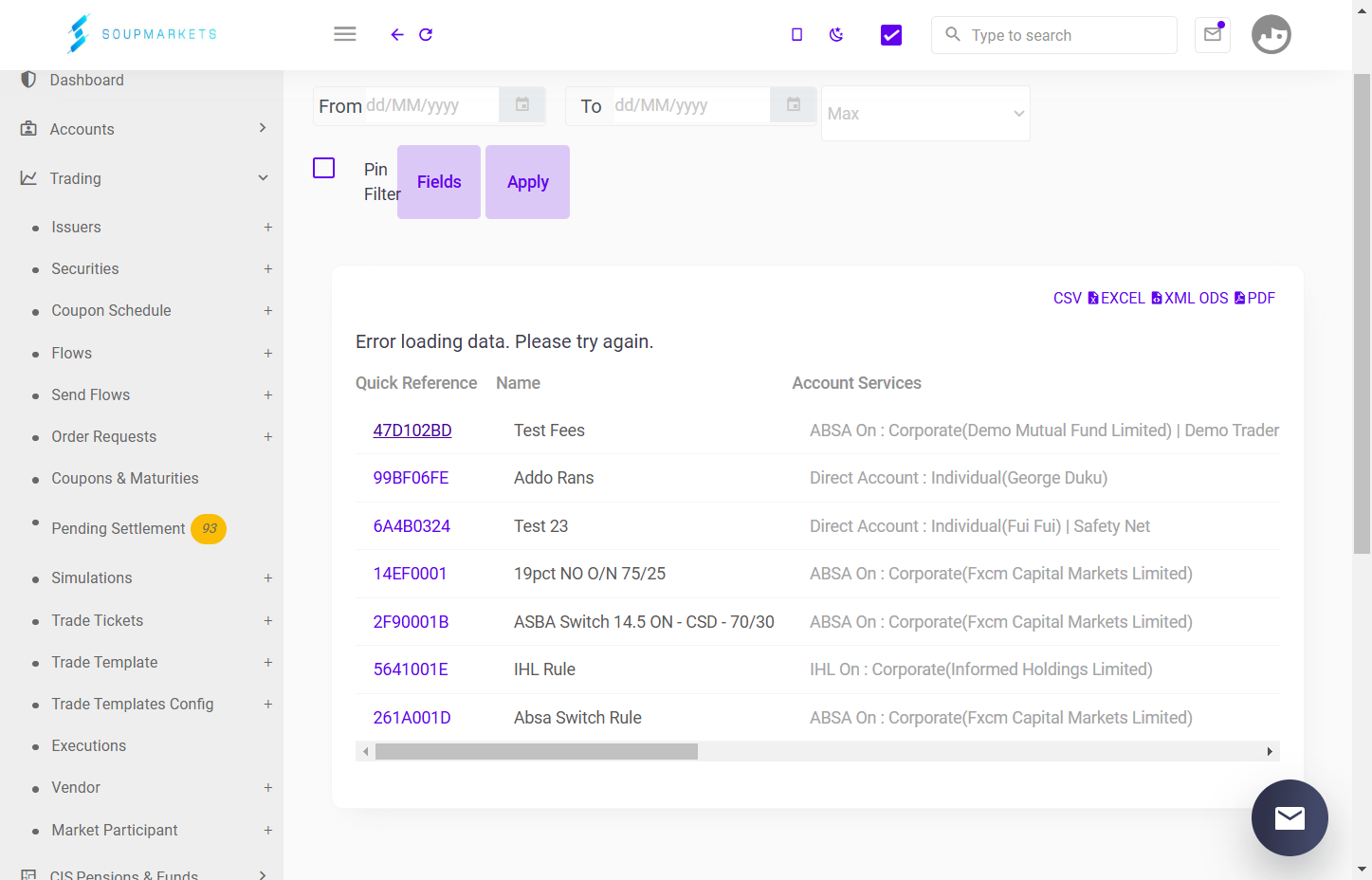Go back using the left arrow icon

[397, 35]
